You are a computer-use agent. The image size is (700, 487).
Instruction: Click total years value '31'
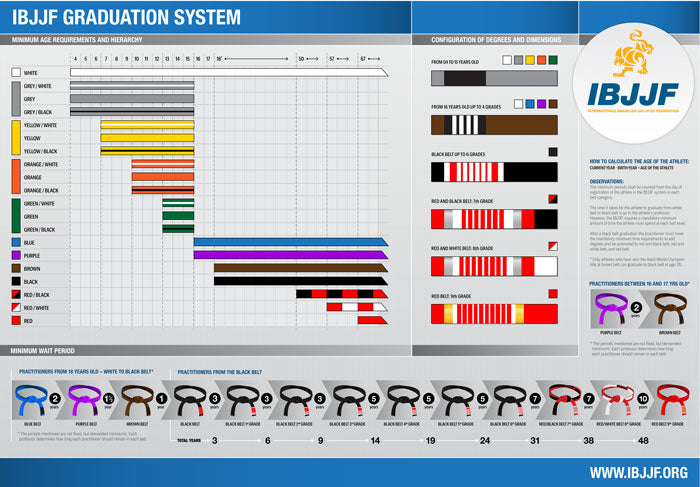(535, 441)
